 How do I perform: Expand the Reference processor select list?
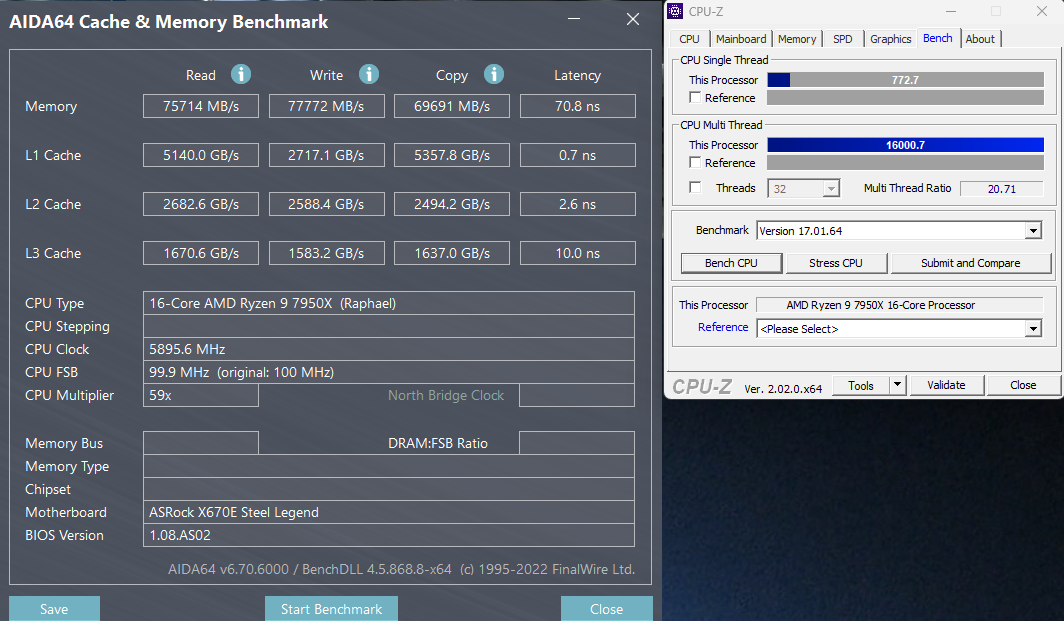tap(1033, 329)
